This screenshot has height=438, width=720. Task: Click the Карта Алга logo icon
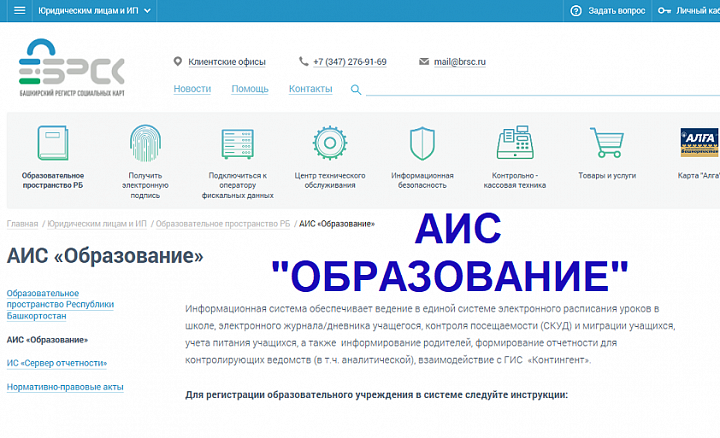click(698, 143)
